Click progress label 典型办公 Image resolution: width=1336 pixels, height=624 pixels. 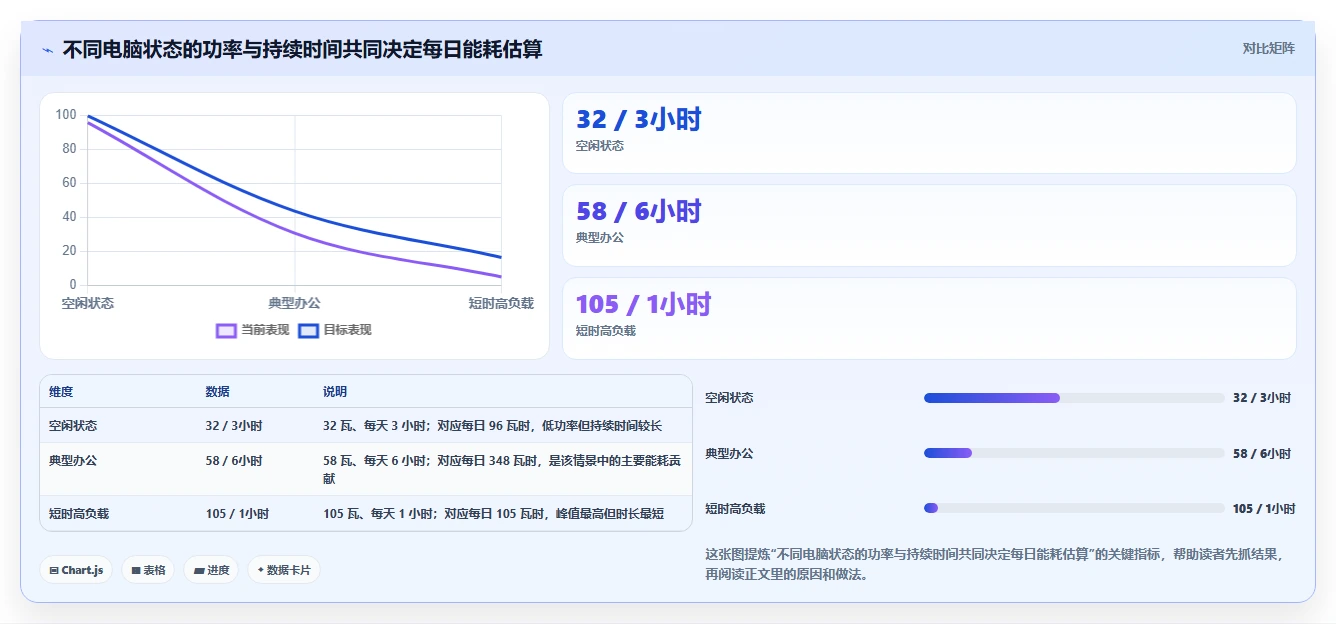point(730,454)
